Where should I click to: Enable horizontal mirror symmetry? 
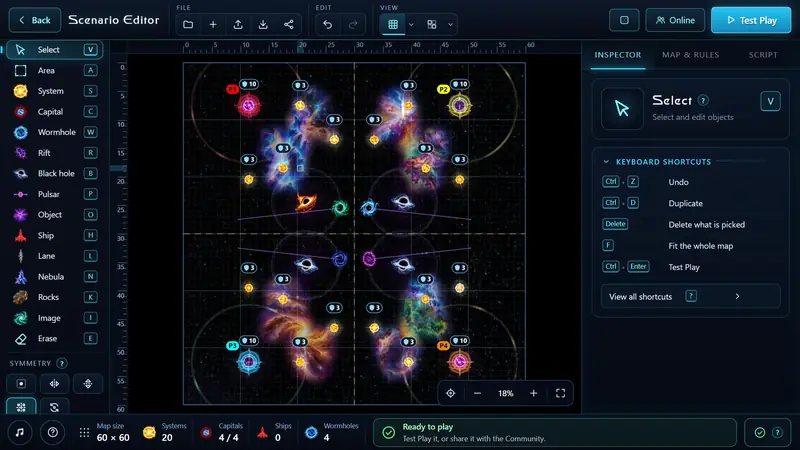pos(54,384)
